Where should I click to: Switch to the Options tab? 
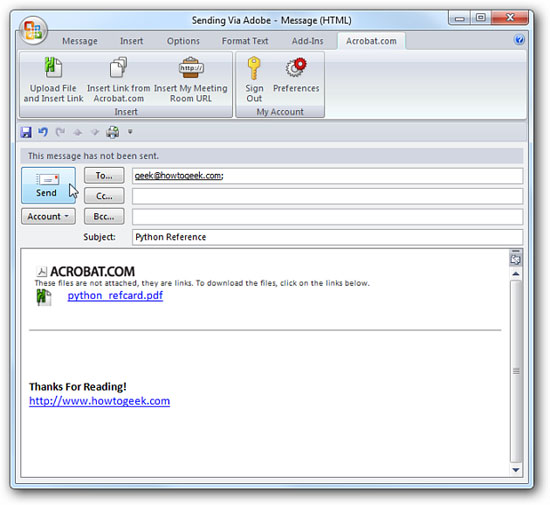pos(183,41)
